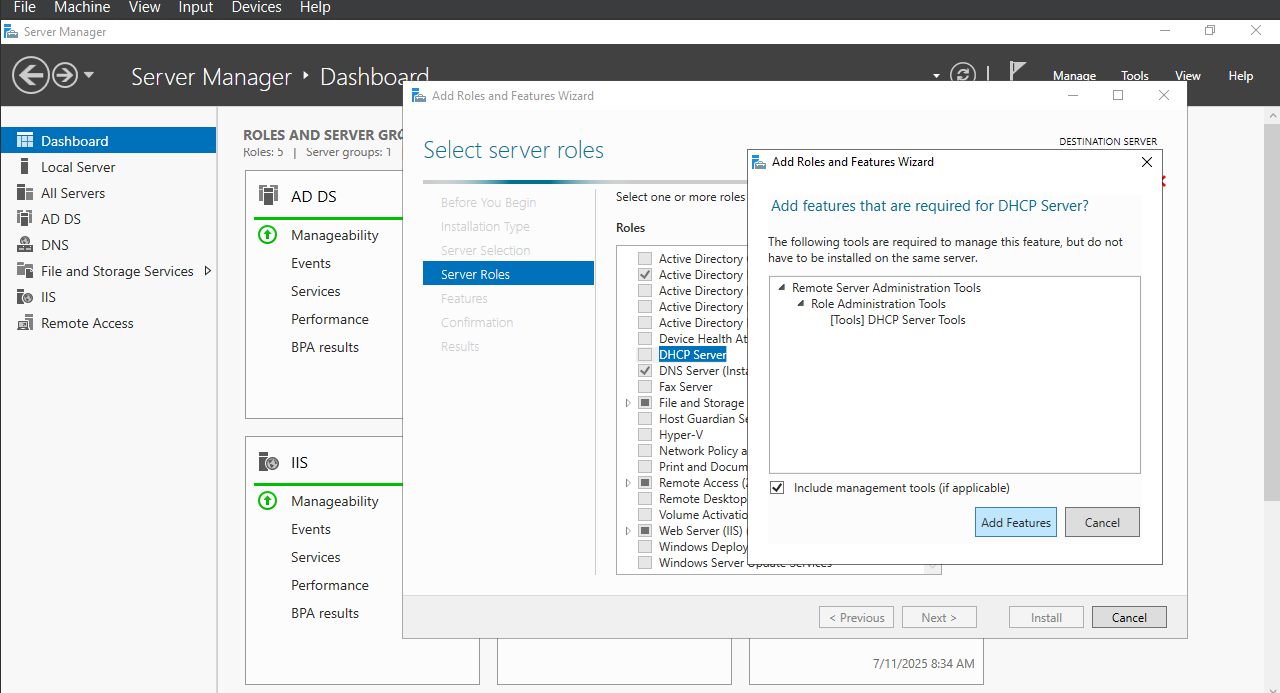
Task: Click AD DS Manageability green status icon
Action: (267, 235)
